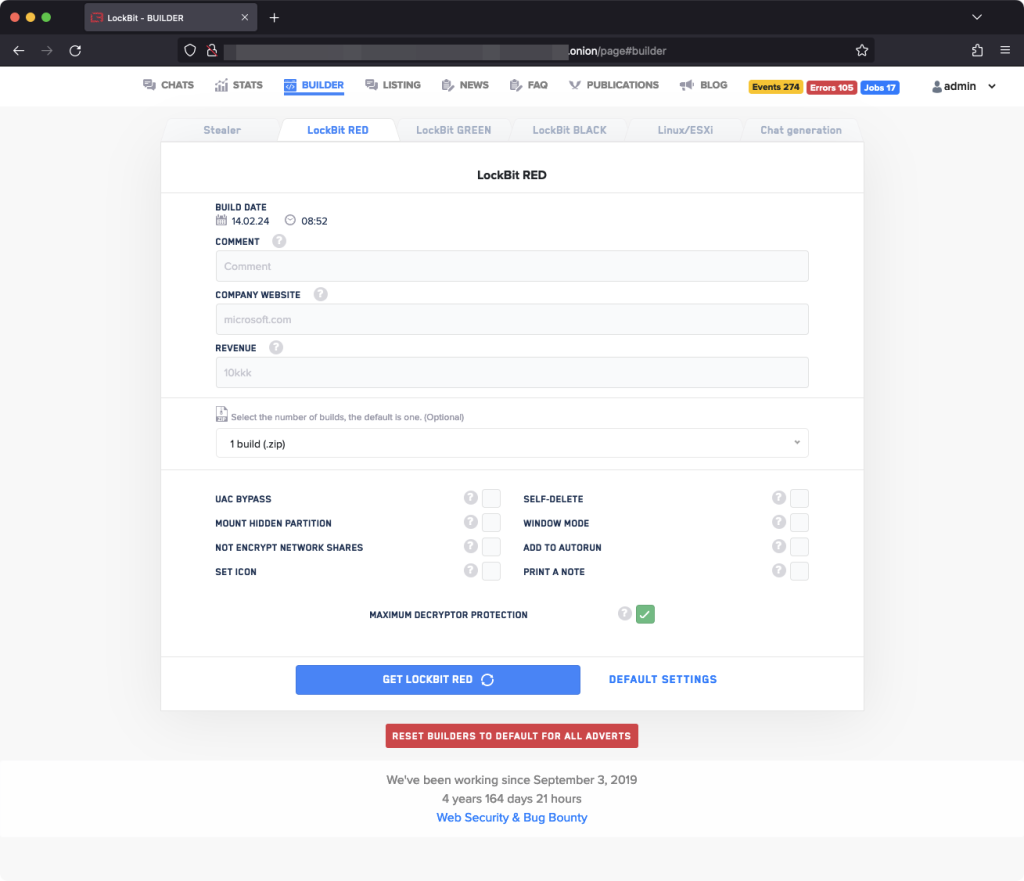Image resolution: width=1024 pixels, height=881 pixels.
Task: Open the CHATS section in navigation
Action: coord(168,85)
